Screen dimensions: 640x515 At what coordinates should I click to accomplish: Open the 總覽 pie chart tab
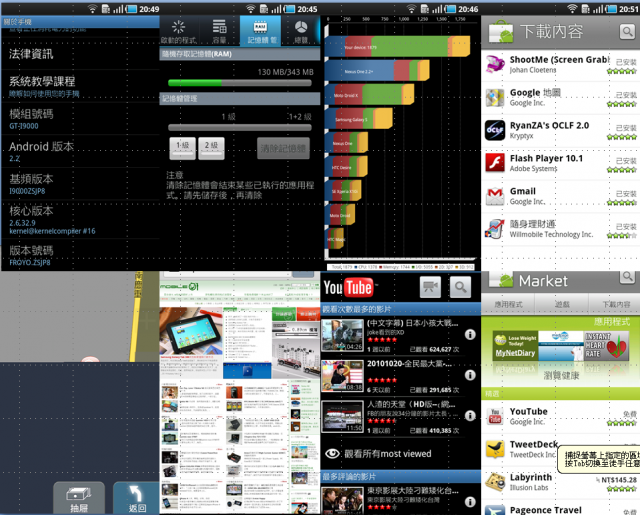coord(301,31)
